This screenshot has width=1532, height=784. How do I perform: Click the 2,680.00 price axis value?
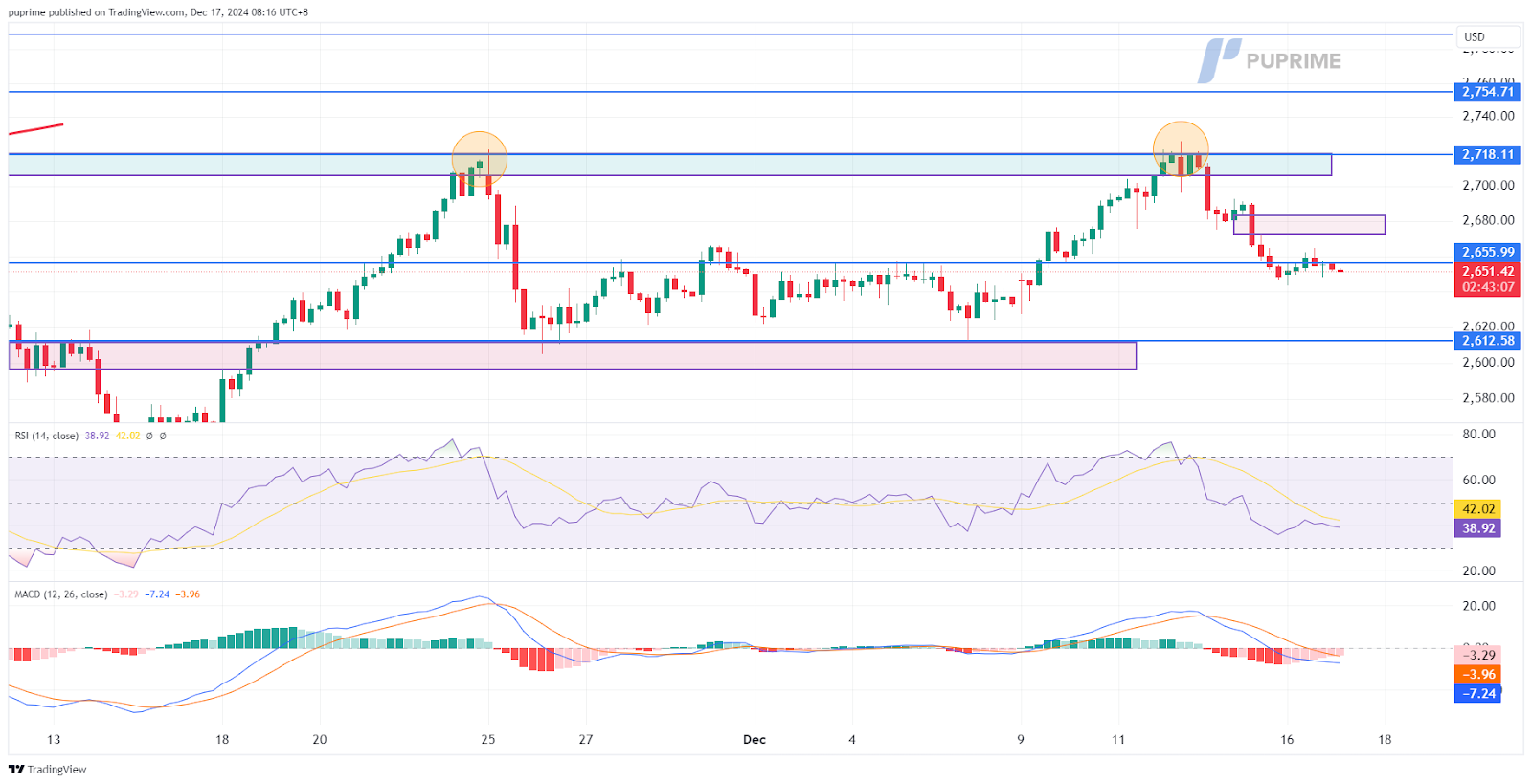[1488, 220]
